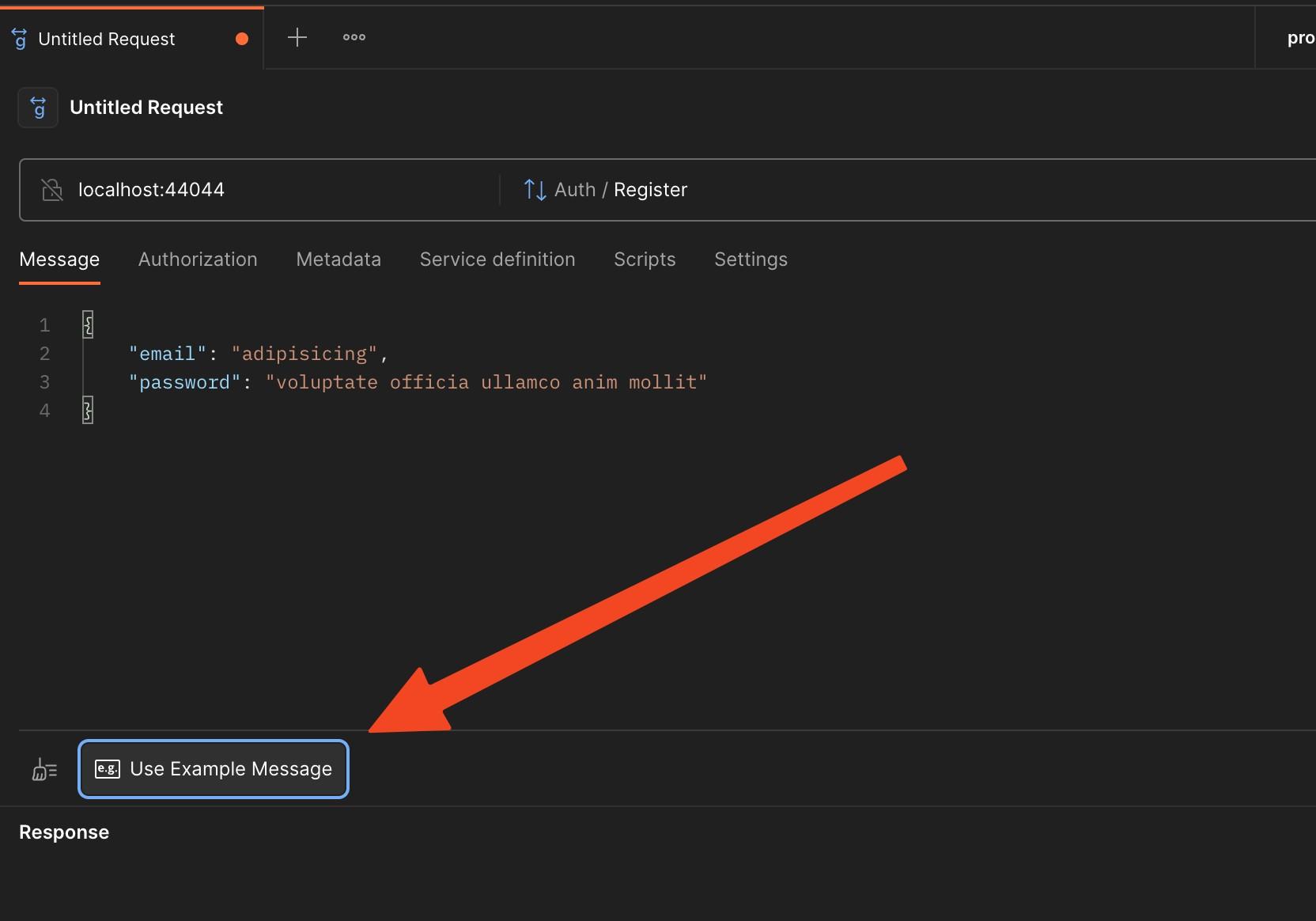
Task: Place cursor in the "adipisicing" email value
Action: (x=304, y=354)
